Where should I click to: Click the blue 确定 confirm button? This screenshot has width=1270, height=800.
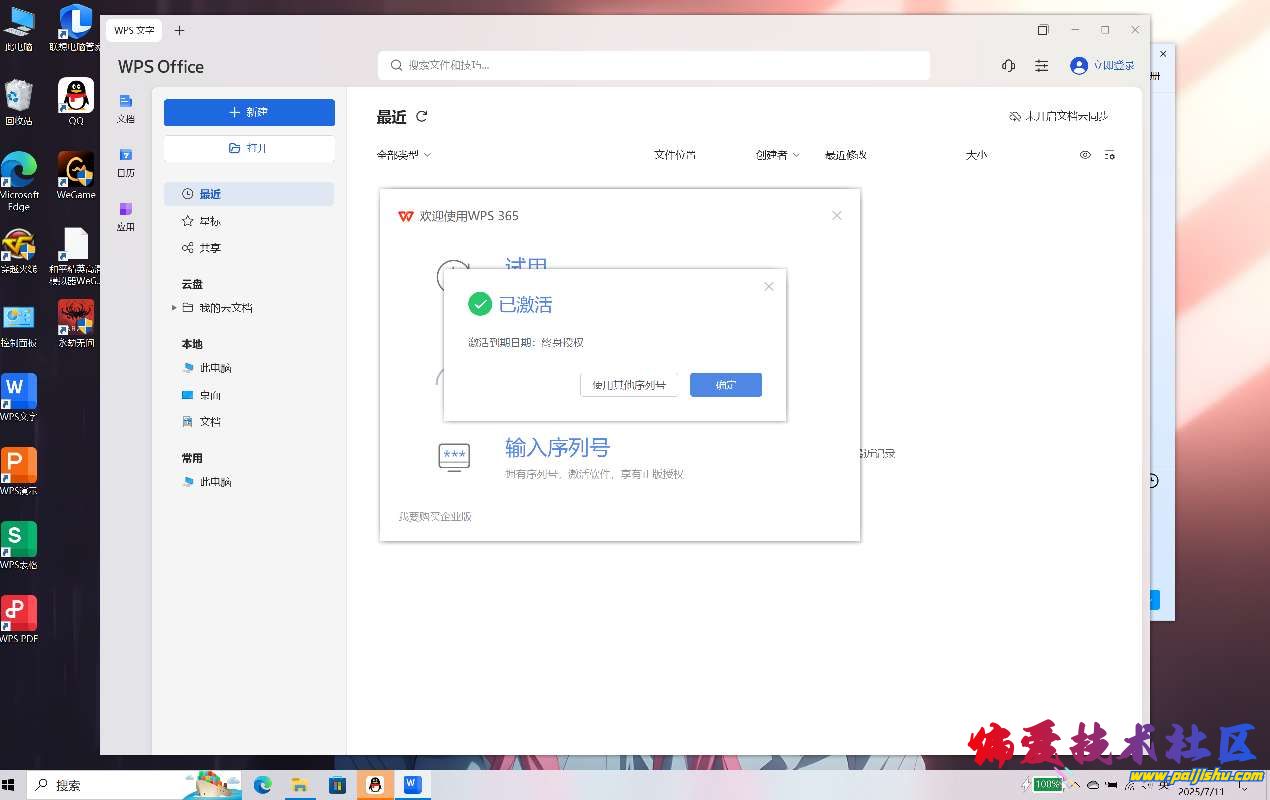(x=725, y=385)
